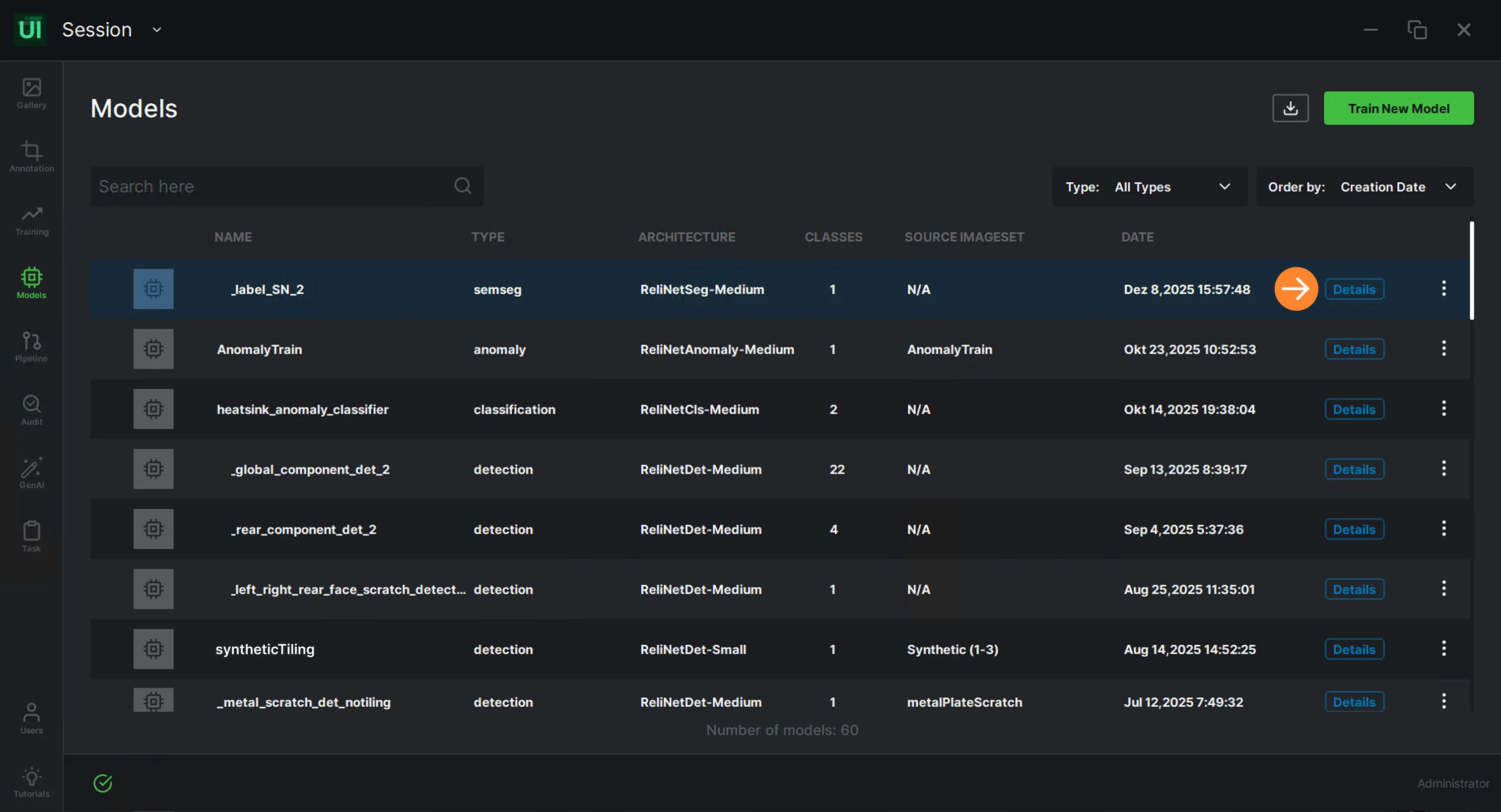The height and width of the screenshot is (812, 1501).
Task: Click the ReliNetAnomaly-Medium architecture cell
Action: 717,349
